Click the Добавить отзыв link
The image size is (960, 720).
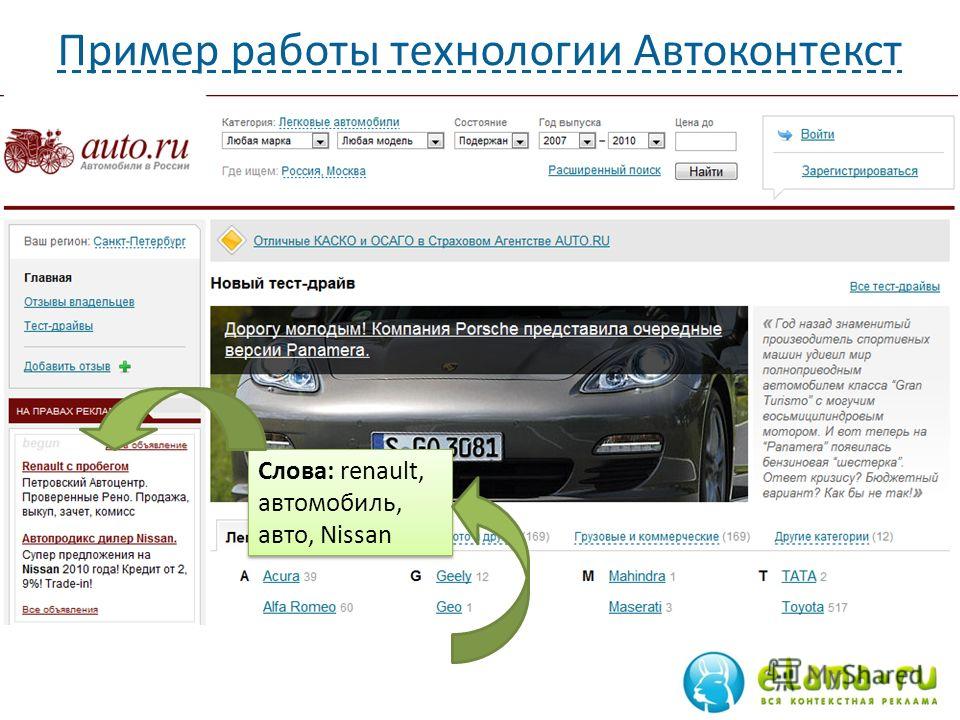(67, 366)
